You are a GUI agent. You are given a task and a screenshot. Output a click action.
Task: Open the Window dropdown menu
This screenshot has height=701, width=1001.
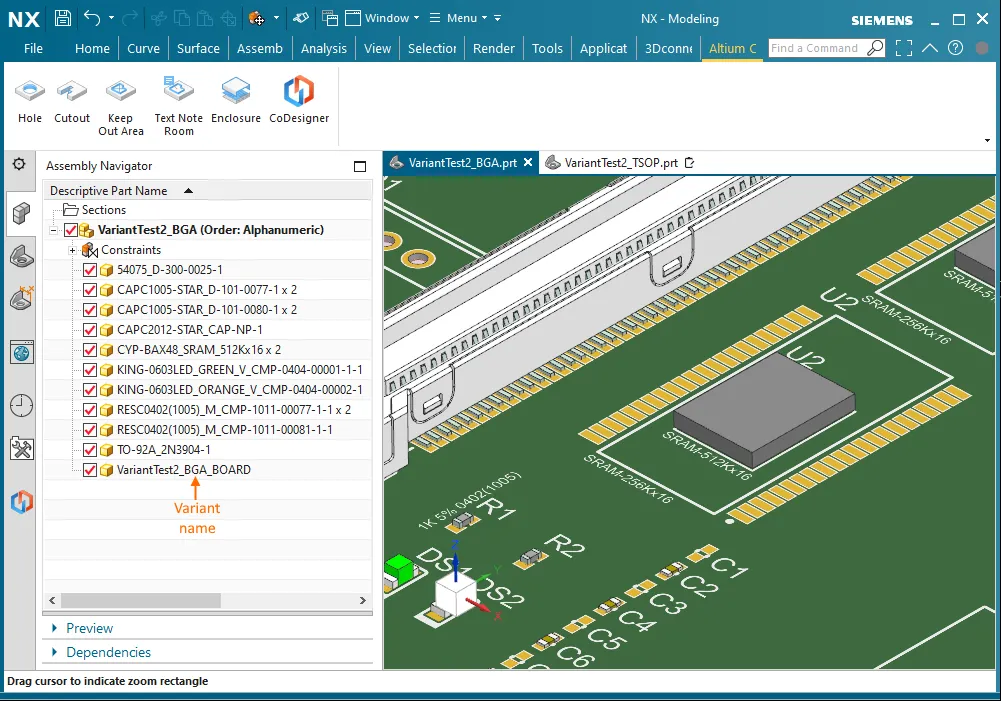[x=382, y=18]
